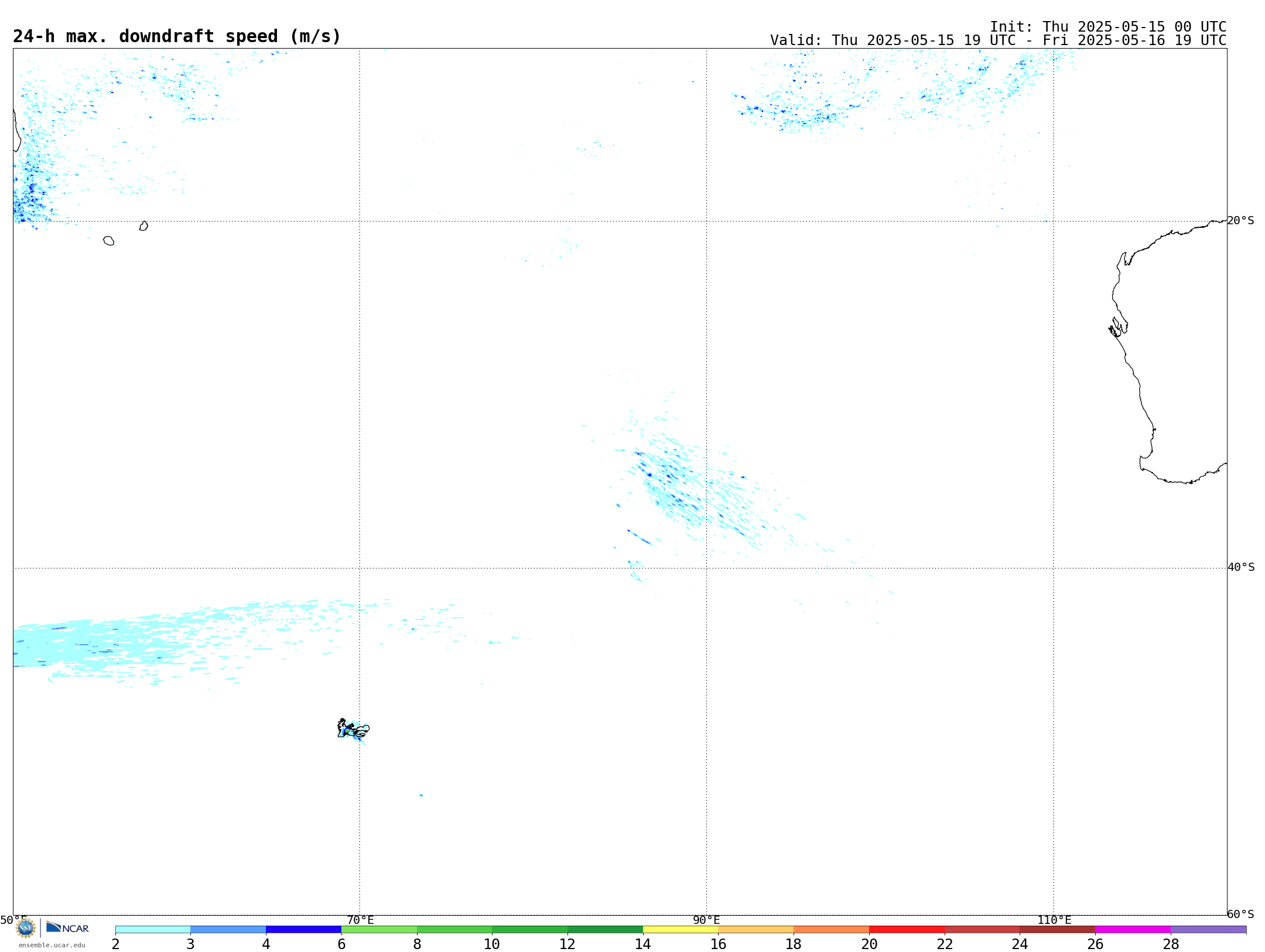Click the plot title '24-h max. downdraft speed (m/s)'
This screenshot has width=1265, height=952.
[x=177, y=36]
